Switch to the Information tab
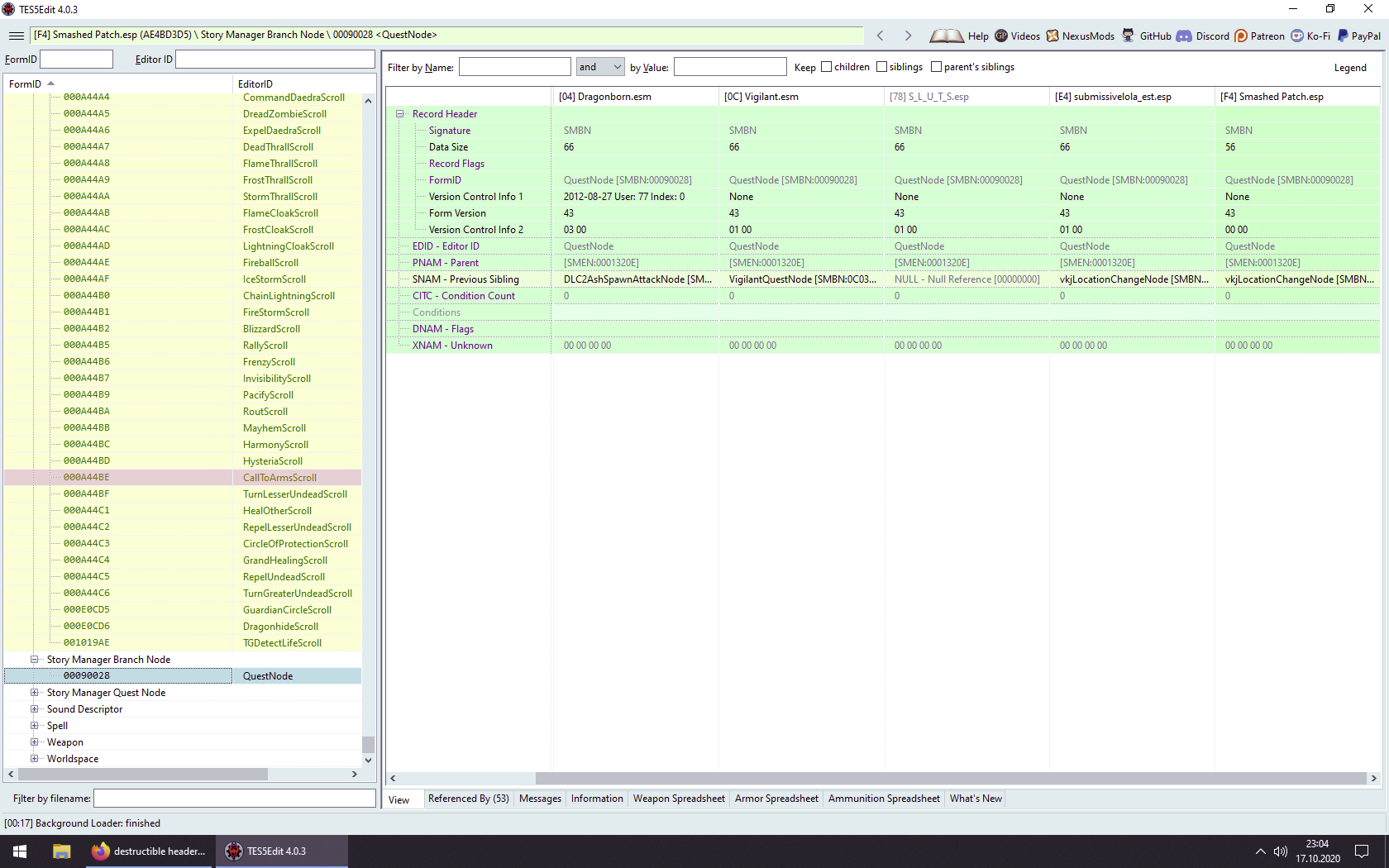 tap(597, 799)
